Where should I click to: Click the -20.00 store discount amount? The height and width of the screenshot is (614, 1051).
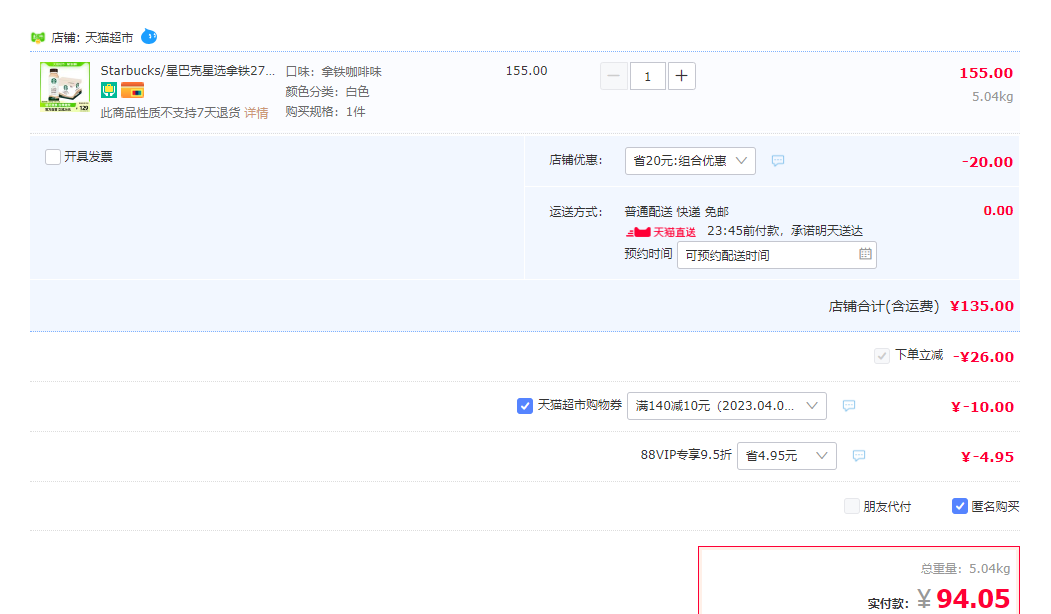pyautogui.click(x=987, y=162)
